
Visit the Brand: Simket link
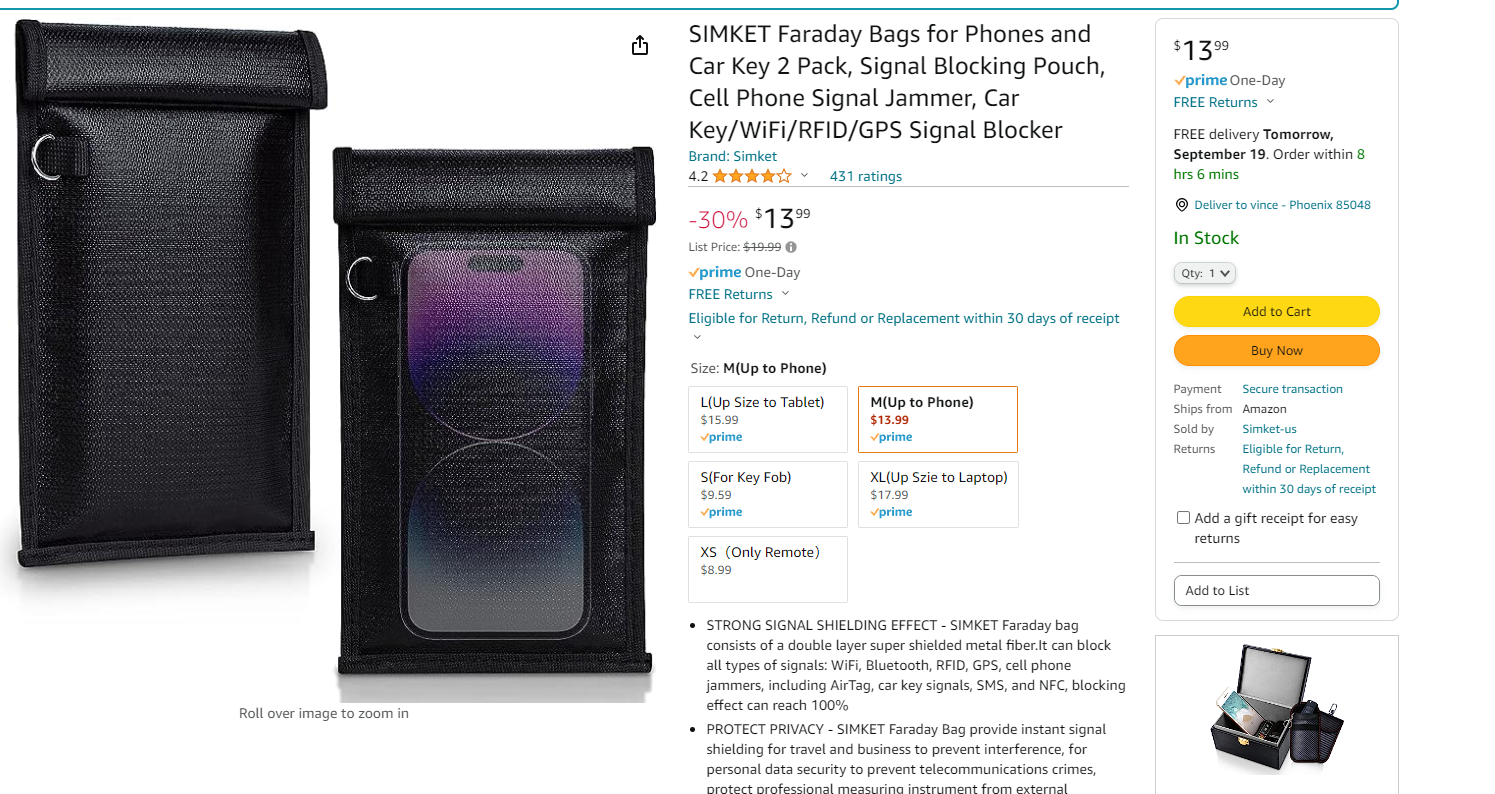coord(732,156)
